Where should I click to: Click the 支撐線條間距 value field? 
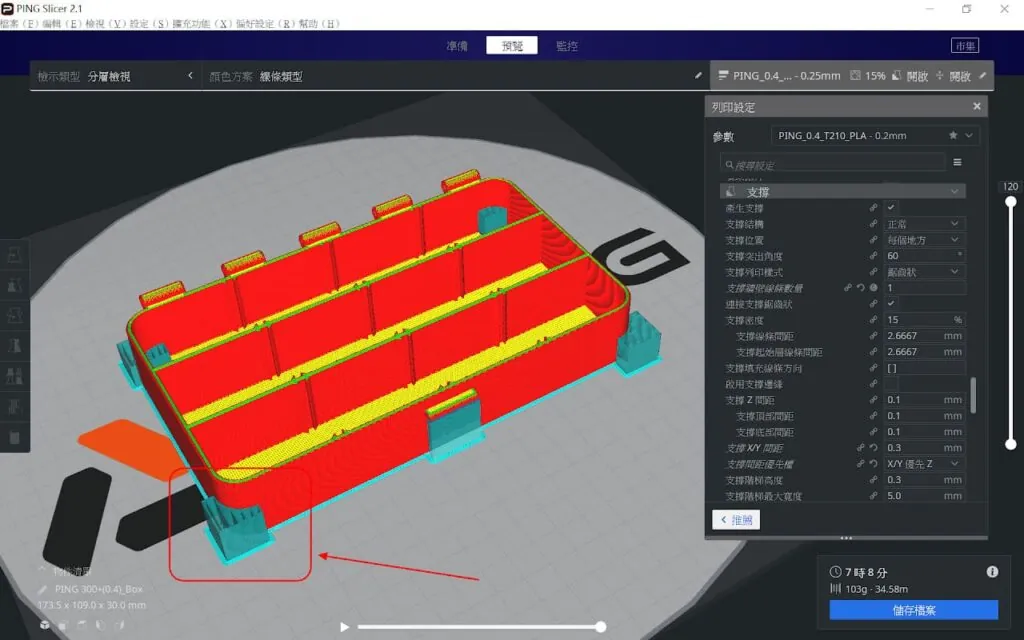click(x=924, y=336)
